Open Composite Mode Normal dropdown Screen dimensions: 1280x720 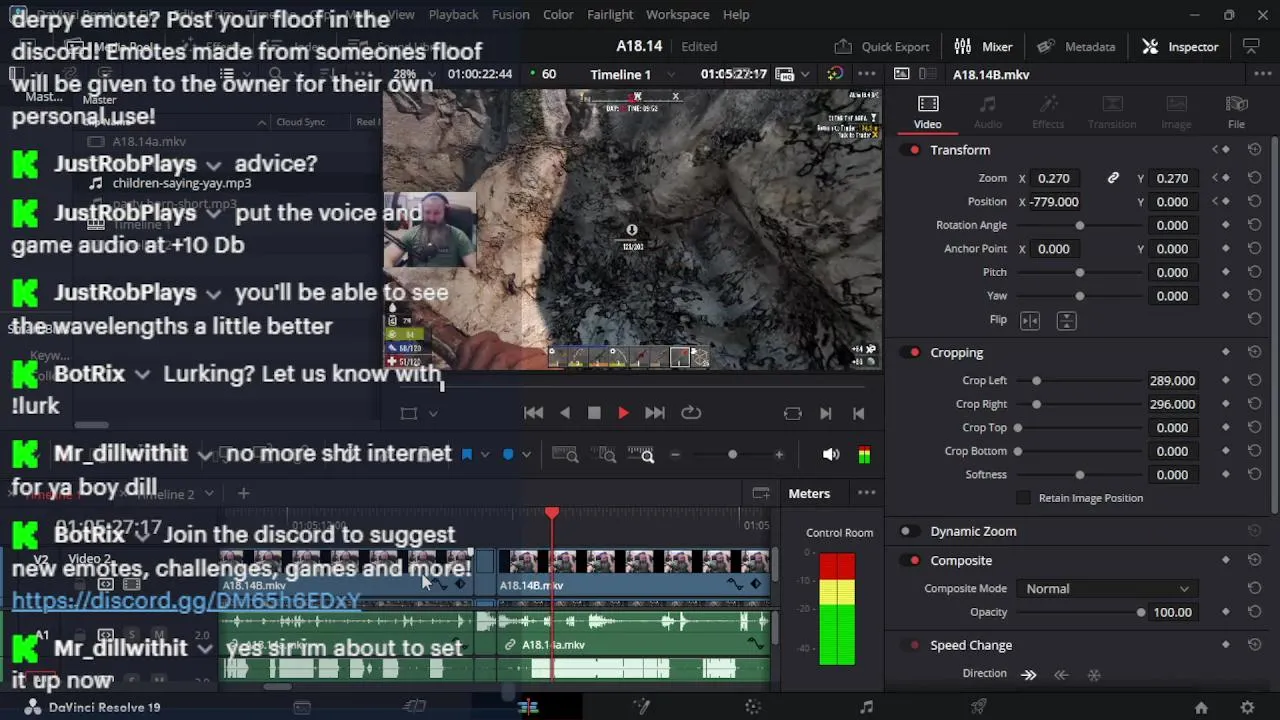point(1107,589)
